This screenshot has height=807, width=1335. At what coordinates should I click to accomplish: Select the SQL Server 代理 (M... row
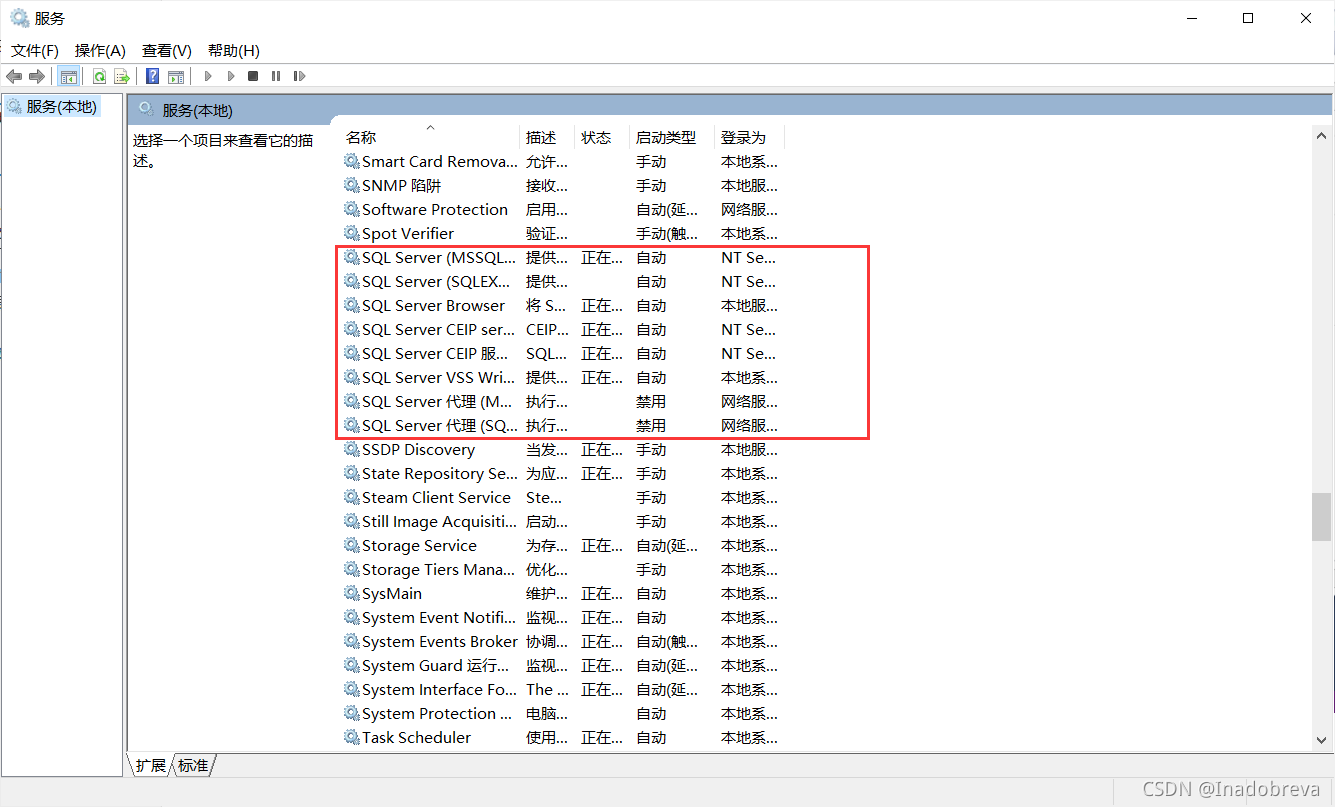click(x=561, y=401)
